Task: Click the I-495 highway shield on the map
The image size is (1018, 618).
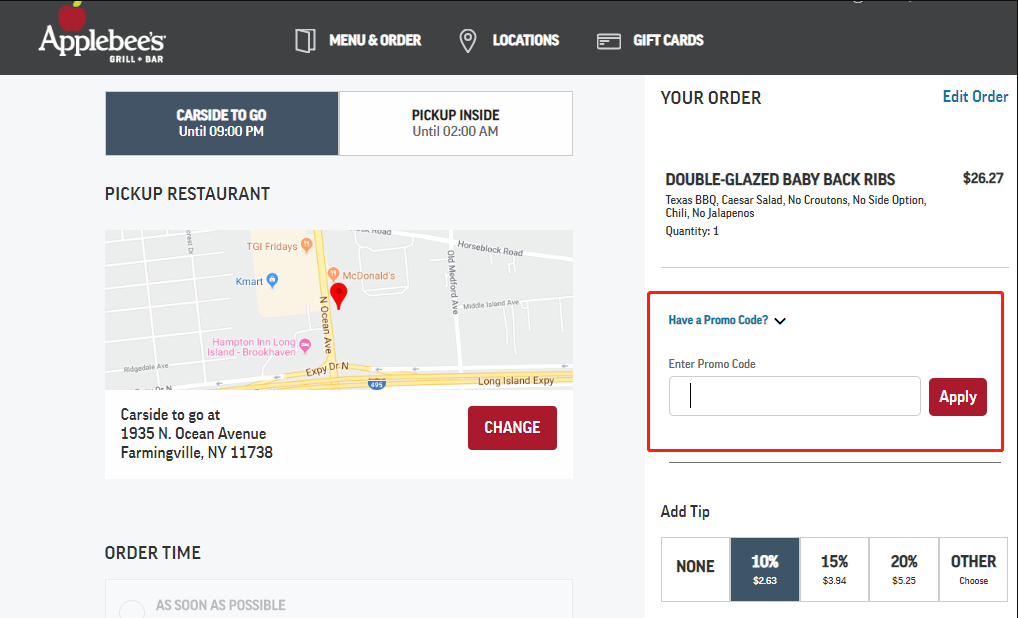Action: [377, 384]
